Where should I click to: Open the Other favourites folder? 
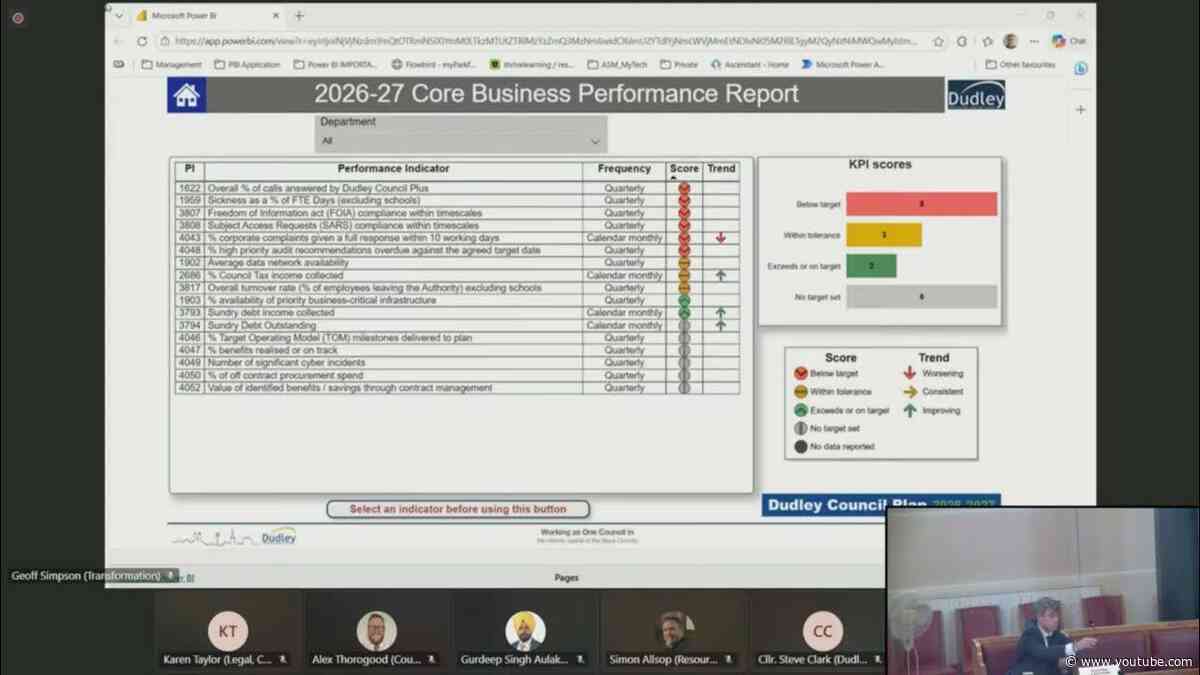click(x=1020, y=64)
